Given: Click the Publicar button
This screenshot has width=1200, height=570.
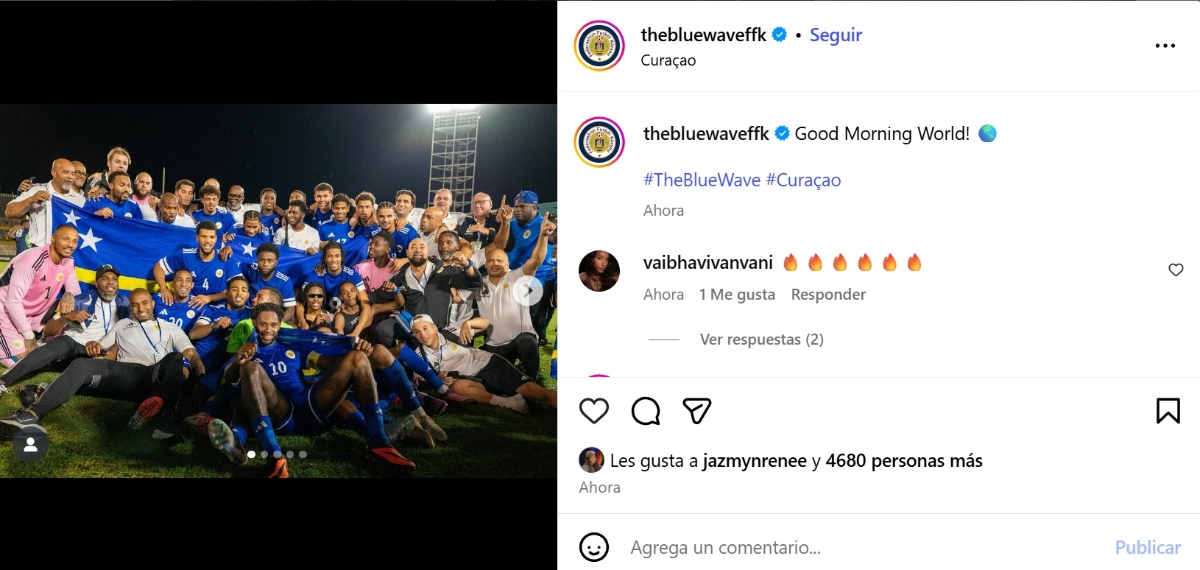Looking at the screenshot, I should click(1147, 547).
